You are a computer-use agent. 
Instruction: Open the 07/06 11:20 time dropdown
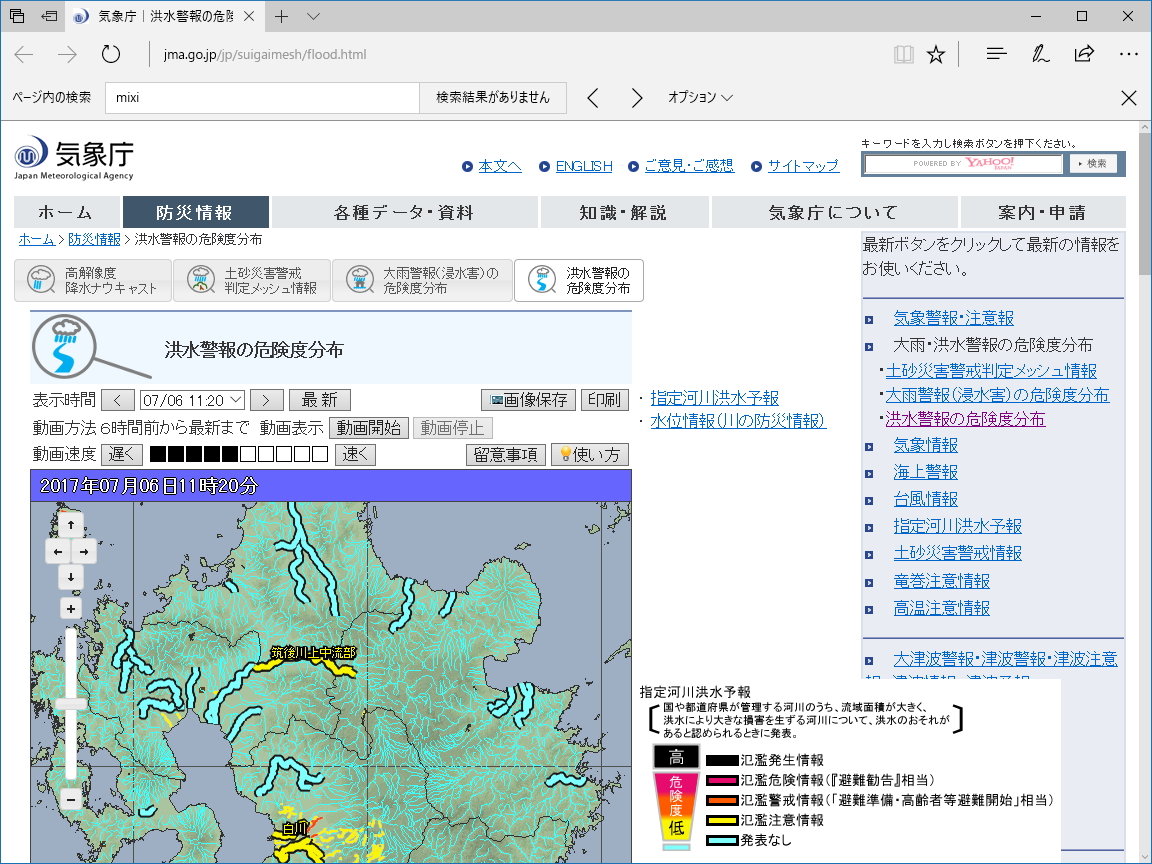point(191,399)
